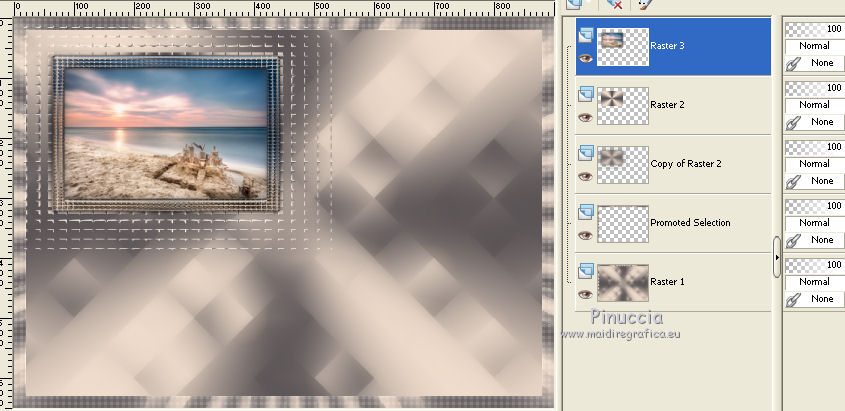Click the link chain icon for Raster 1
Screen dimensions: 845x411
pos(792,300)
